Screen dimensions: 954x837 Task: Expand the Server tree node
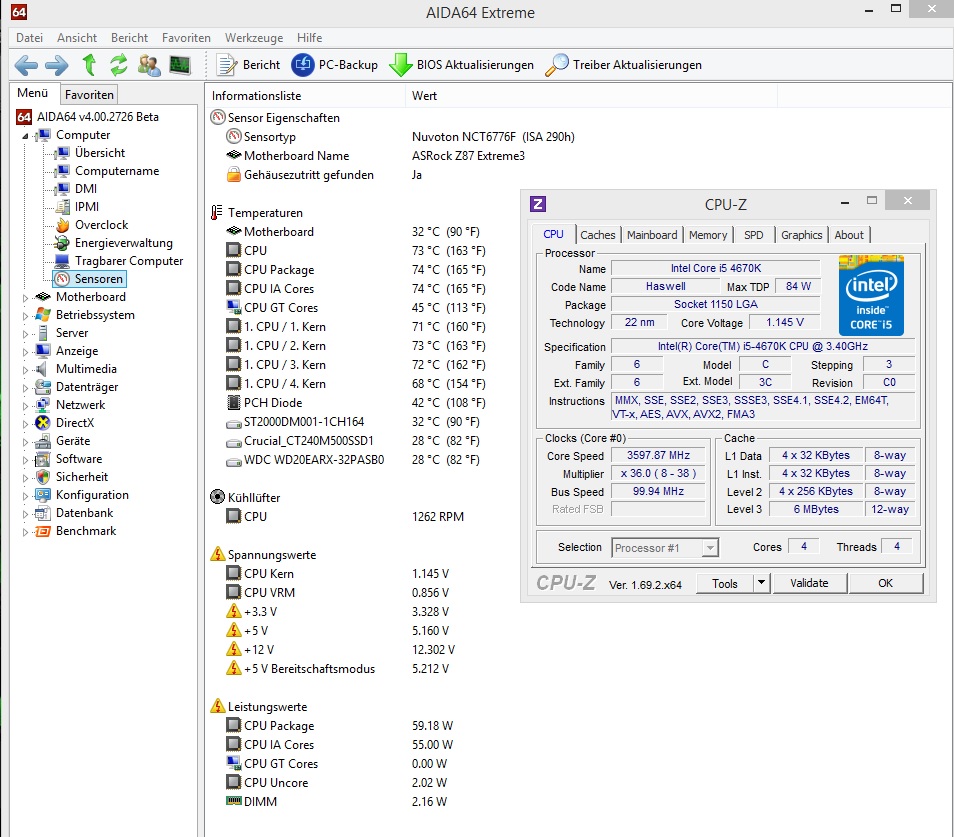click(x=25, y=334)
